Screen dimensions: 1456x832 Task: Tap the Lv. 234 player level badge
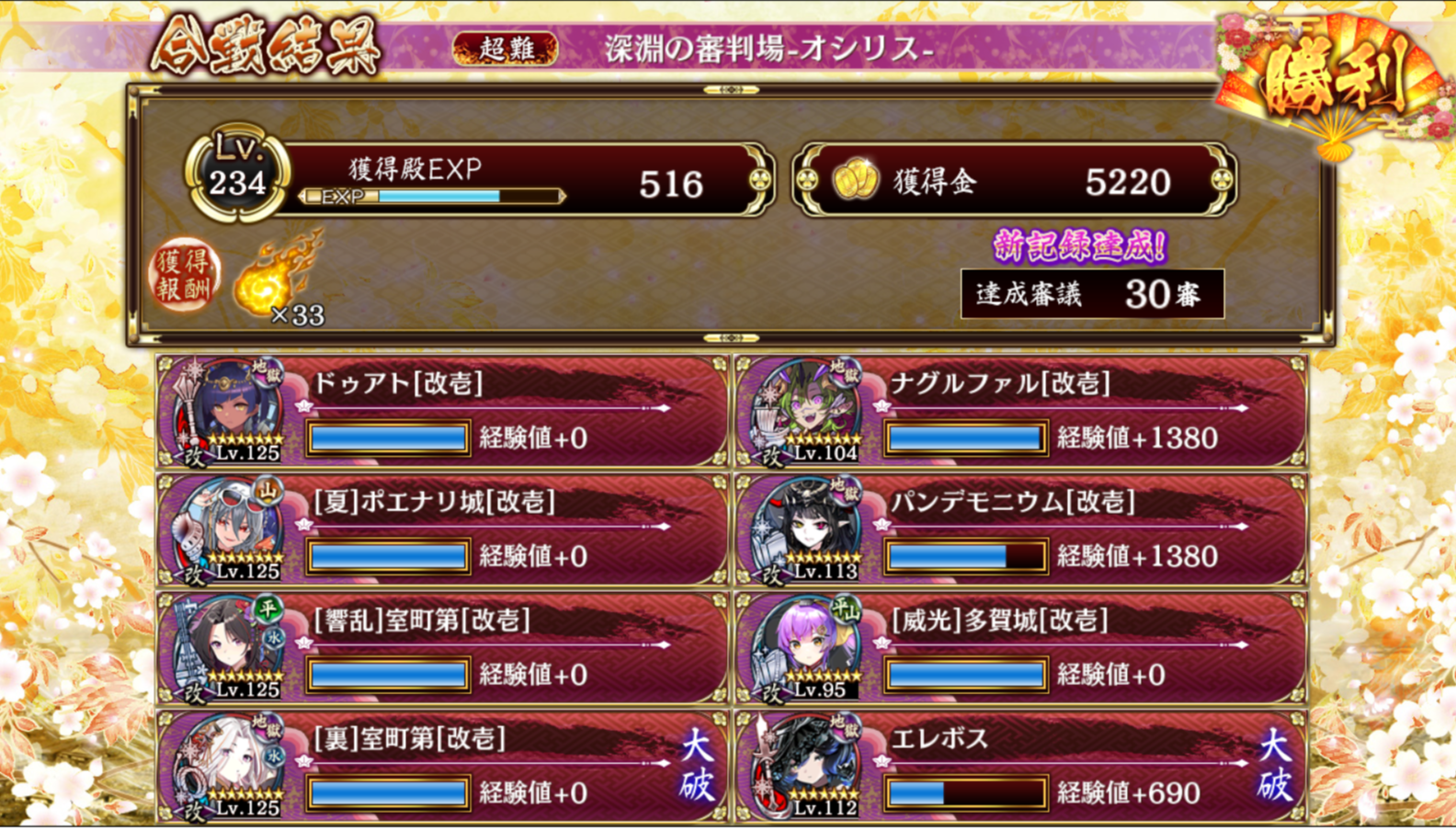click(238, 172)
